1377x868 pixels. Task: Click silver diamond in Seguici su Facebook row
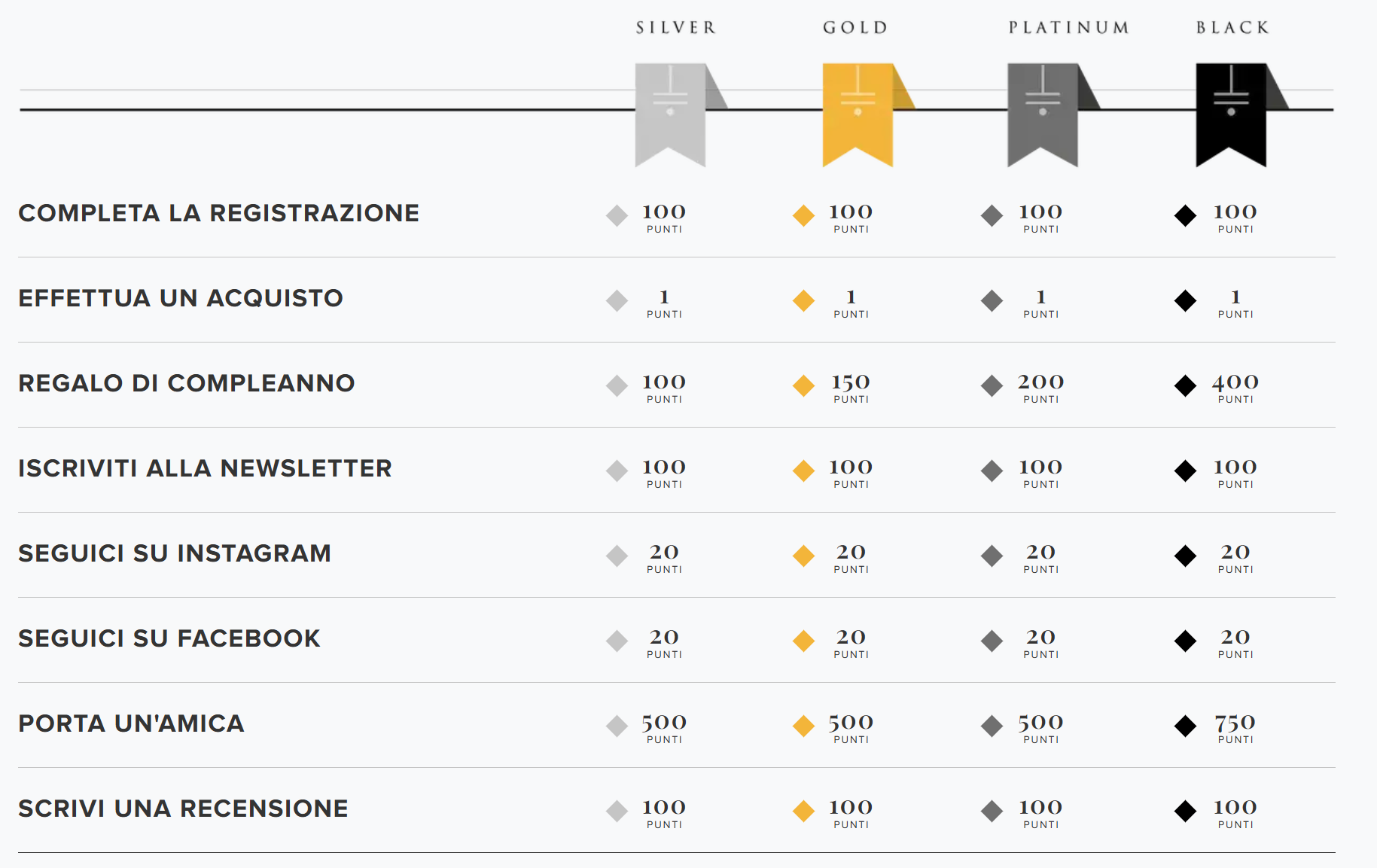pos(617,641)
